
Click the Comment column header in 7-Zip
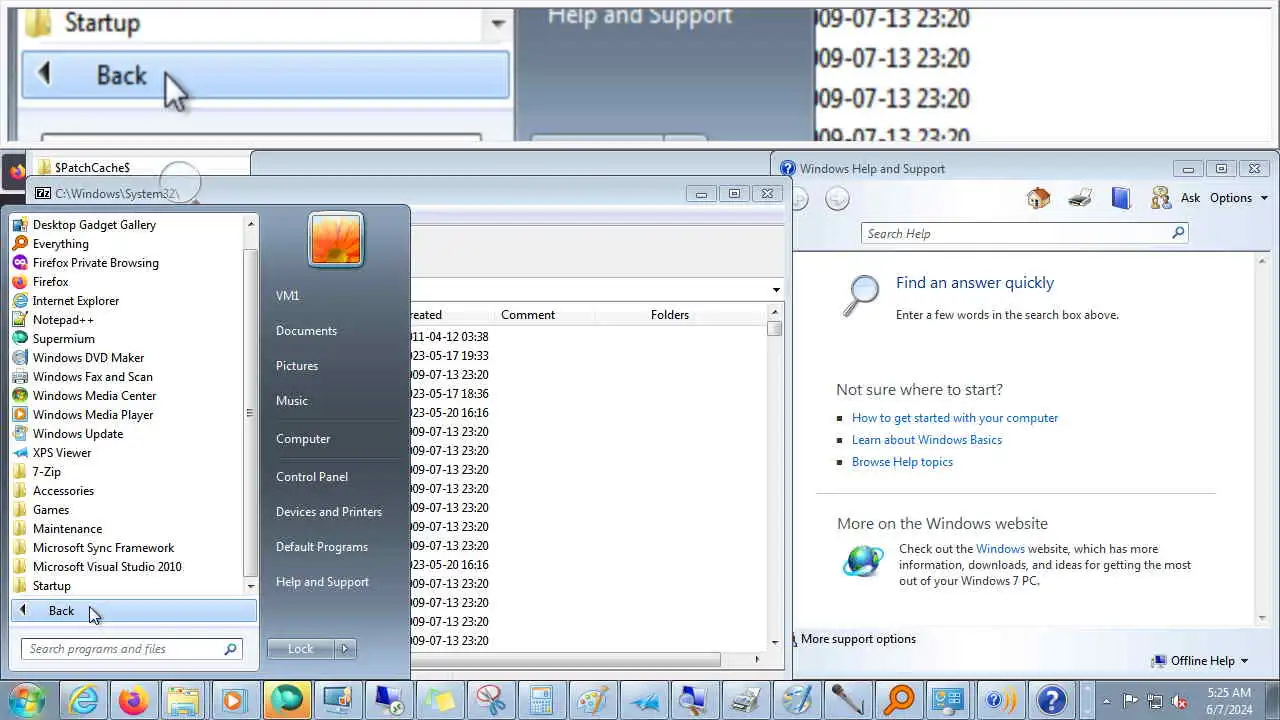click(x=528, y=315)
